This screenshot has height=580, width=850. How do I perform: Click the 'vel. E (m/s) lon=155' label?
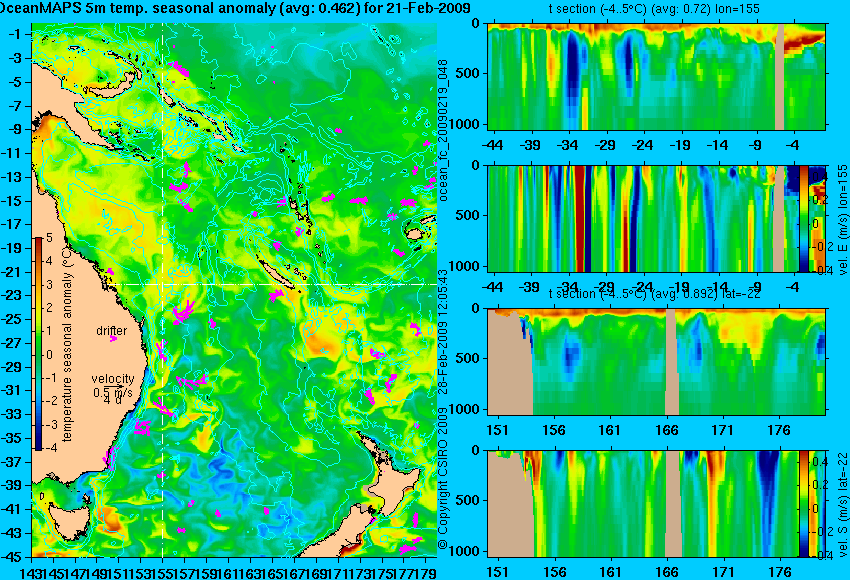842,220
